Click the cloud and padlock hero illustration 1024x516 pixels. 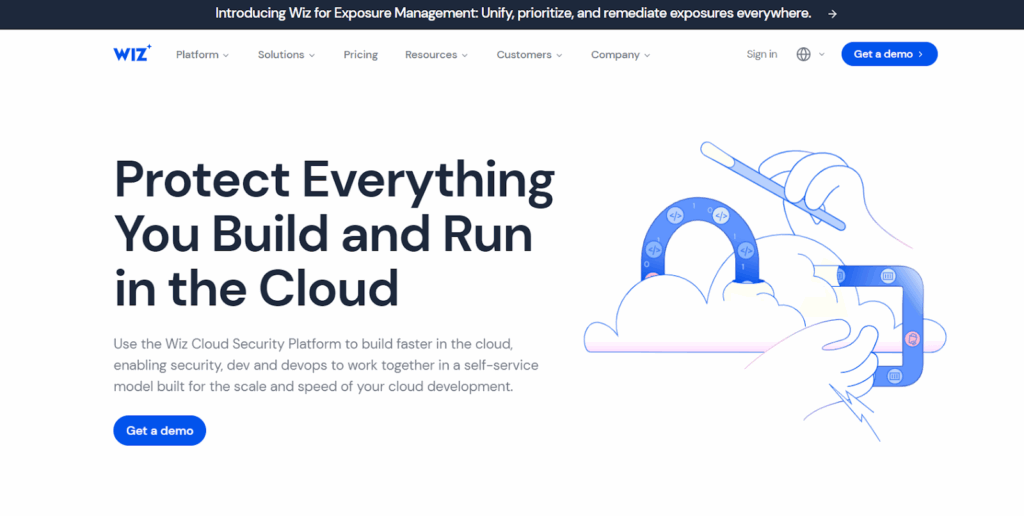click(x=765, y=291)
